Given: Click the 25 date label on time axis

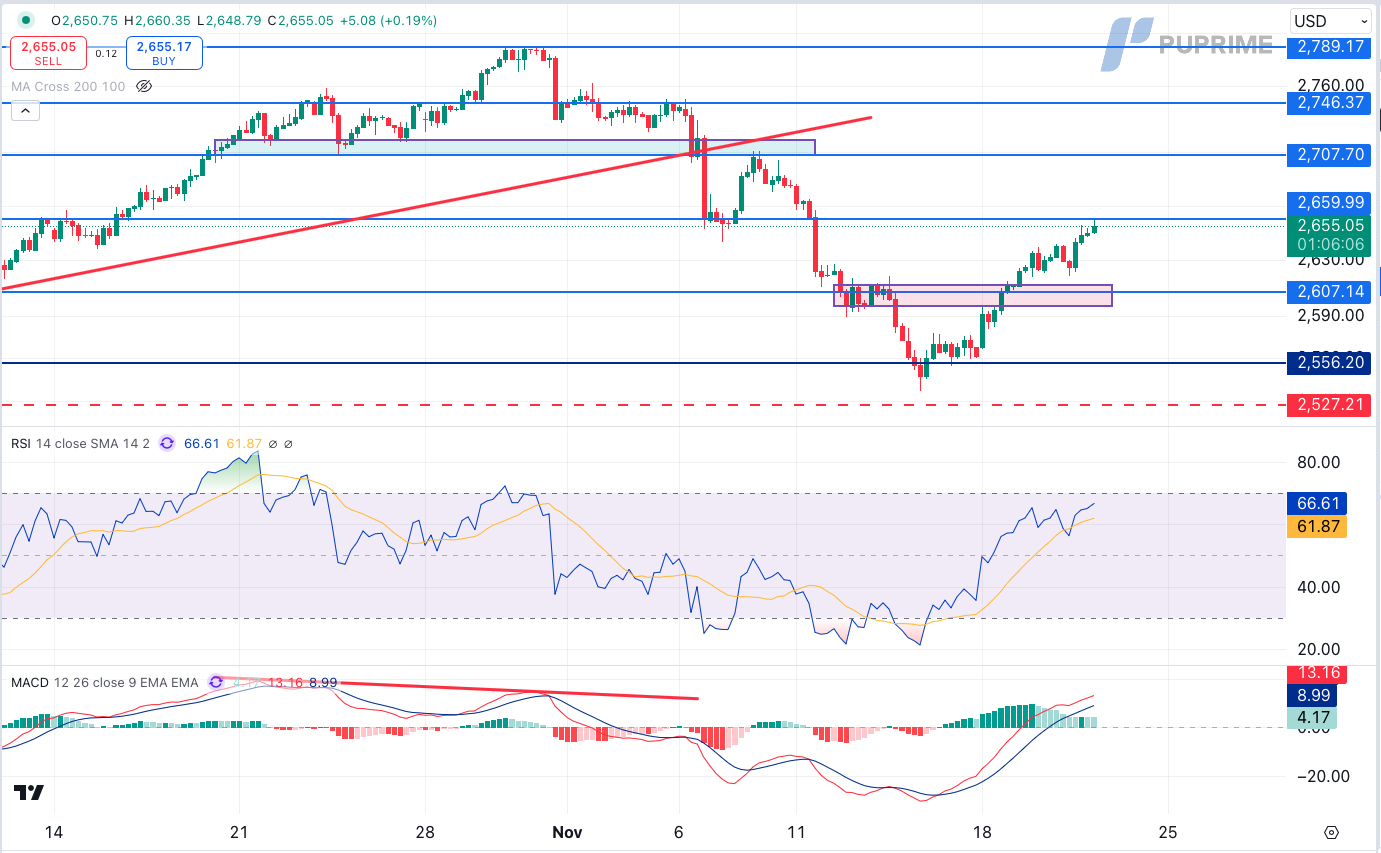Looking at the screenshot, I should tap(1168, 832).
